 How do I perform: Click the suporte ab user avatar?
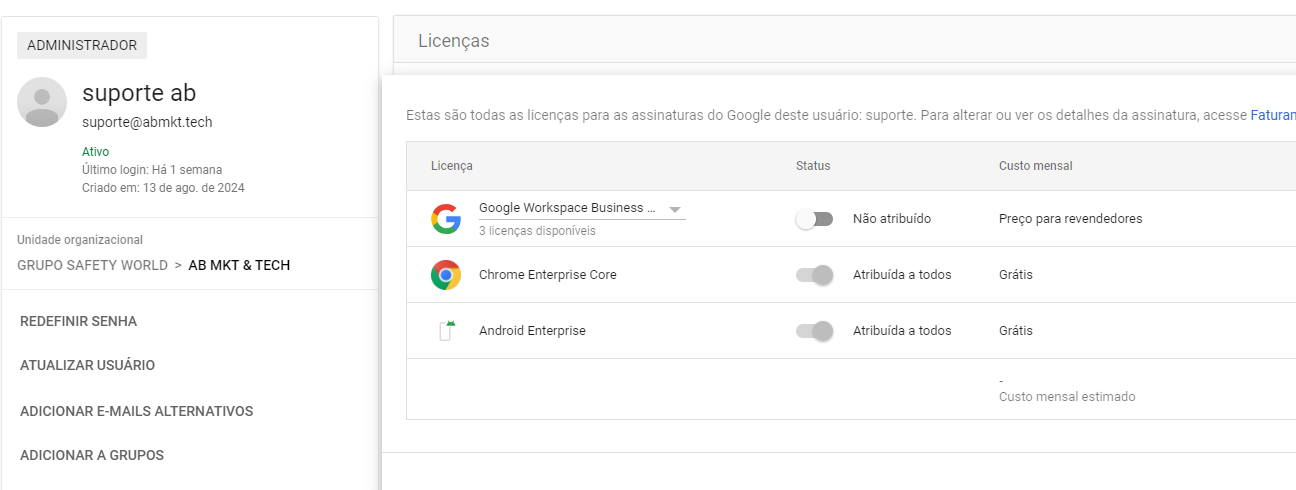coord(42,102)
